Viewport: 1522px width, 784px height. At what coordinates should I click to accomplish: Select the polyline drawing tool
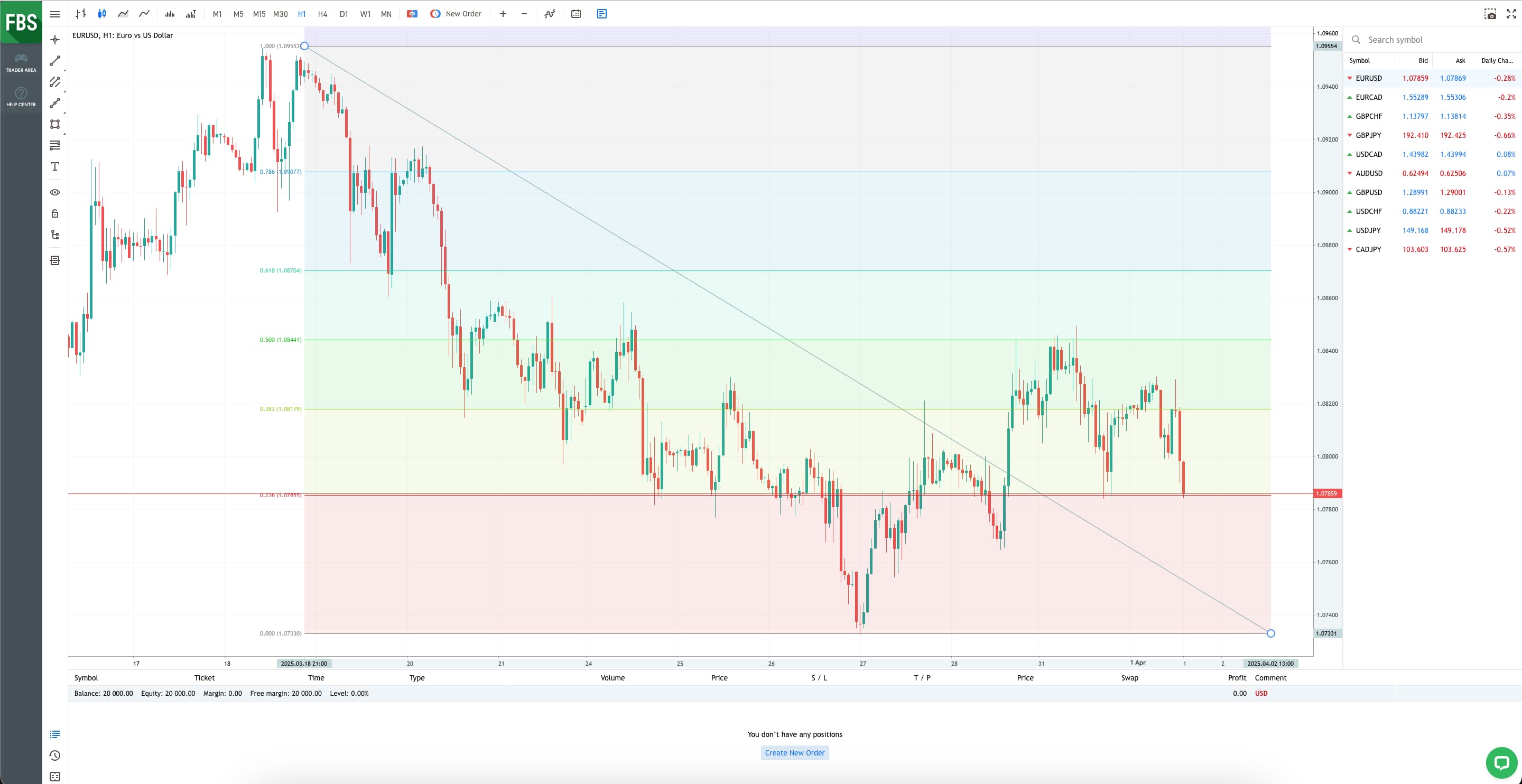coord(55,104)
